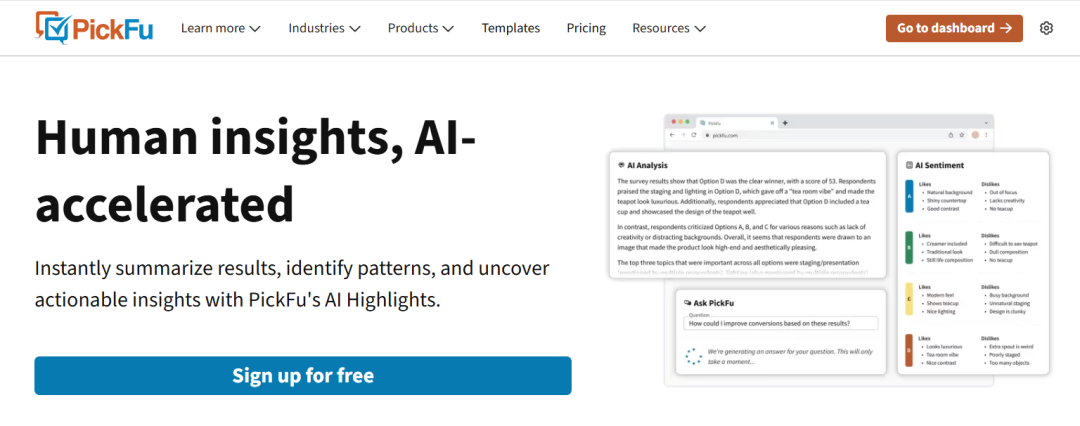Select the green Option B swatch
Image resolution: width=1080 pixels, height=426 pixels.
click(908, 249)
